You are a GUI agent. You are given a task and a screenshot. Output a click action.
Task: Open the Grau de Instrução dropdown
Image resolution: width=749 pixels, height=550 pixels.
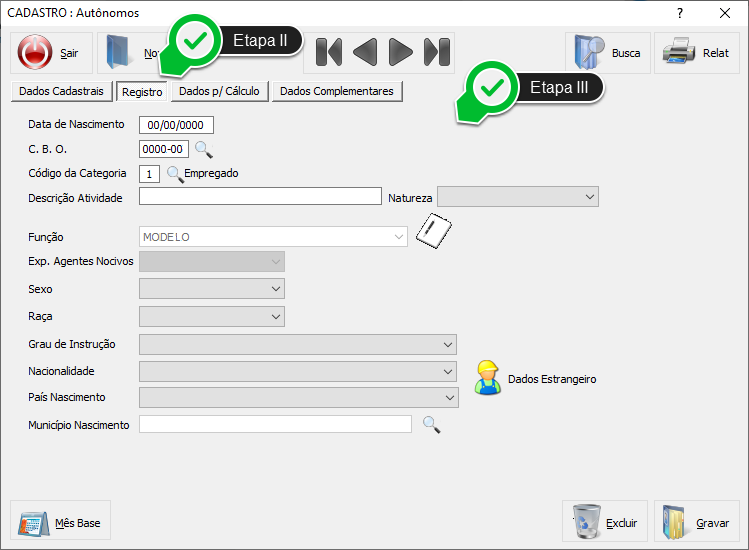point(448,345)
